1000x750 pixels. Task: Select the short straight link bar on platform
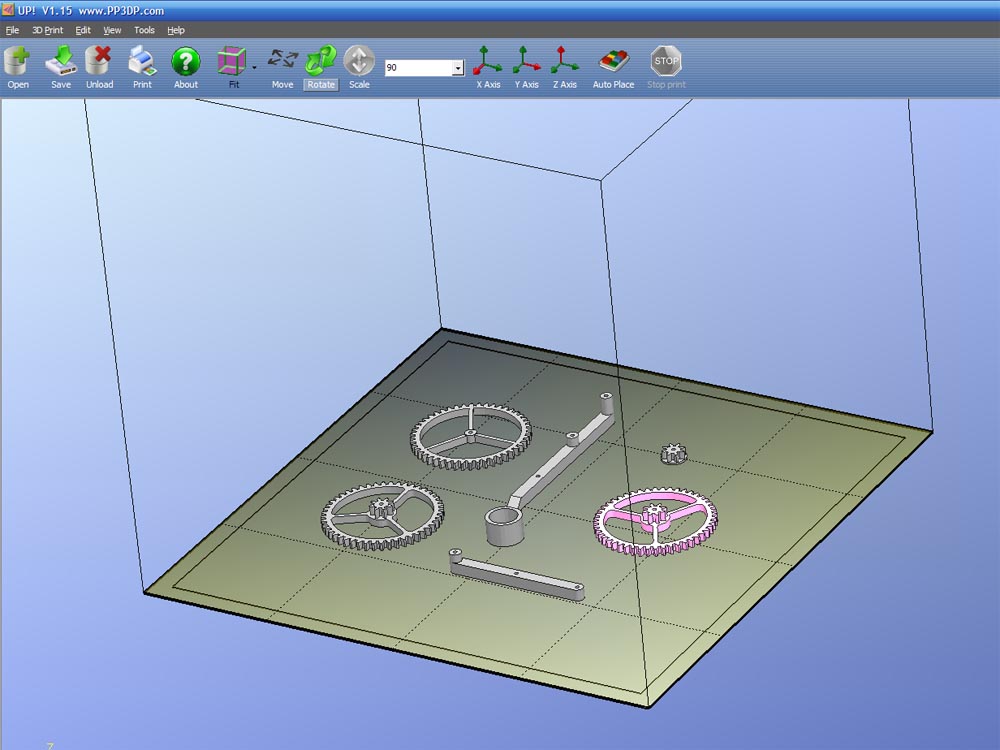point(515,573)
